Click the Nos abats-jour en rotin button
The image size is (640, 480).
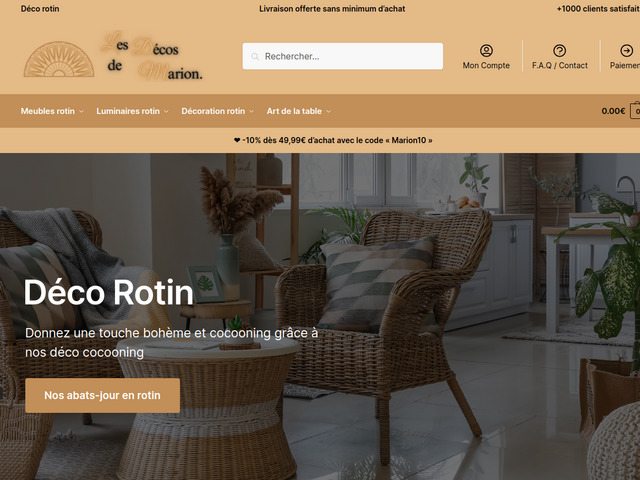point(102,396)
